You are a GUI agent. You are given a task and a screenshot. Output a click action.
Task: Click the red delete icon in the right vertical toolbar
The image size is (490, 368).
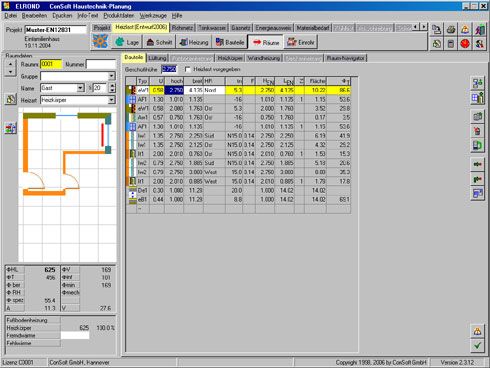tap(477, 131)
